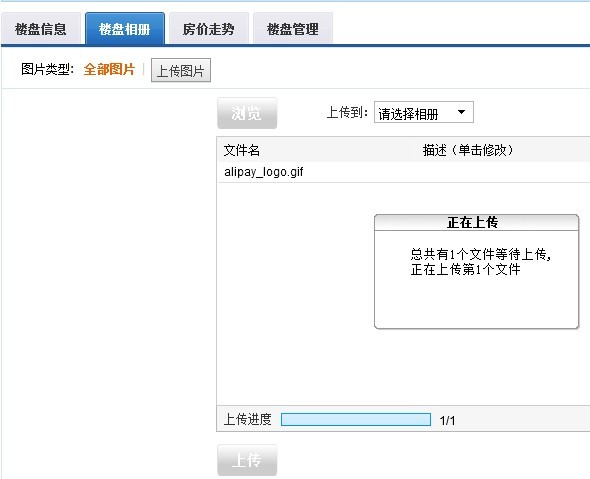590x479 pixels.
Task: Go to the 楼盘管理 tab
Action: tap(293, 29)
